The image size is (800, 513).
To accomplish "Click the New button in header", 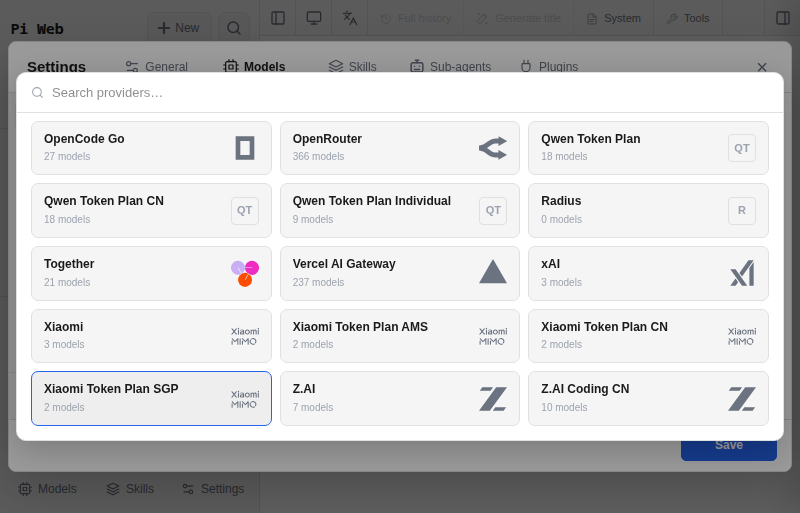I will (x=179, y=28).
